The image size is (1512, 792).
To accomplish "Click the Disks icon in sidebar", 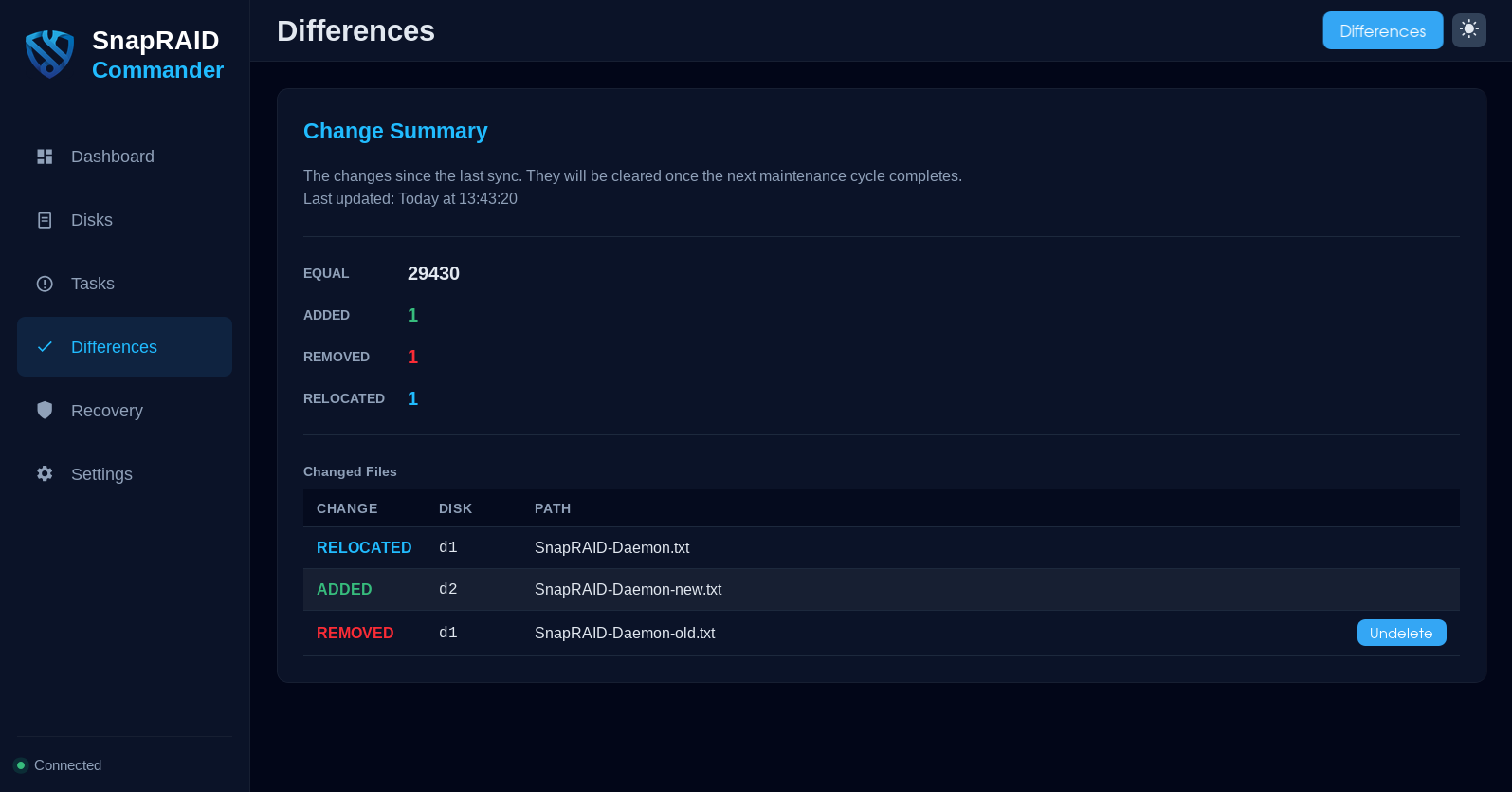I will click(45, 220).
